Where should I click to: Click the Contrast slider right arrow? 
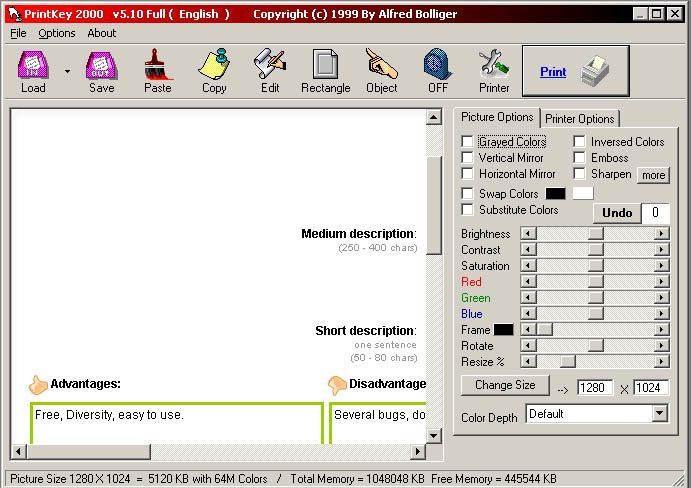661,250
